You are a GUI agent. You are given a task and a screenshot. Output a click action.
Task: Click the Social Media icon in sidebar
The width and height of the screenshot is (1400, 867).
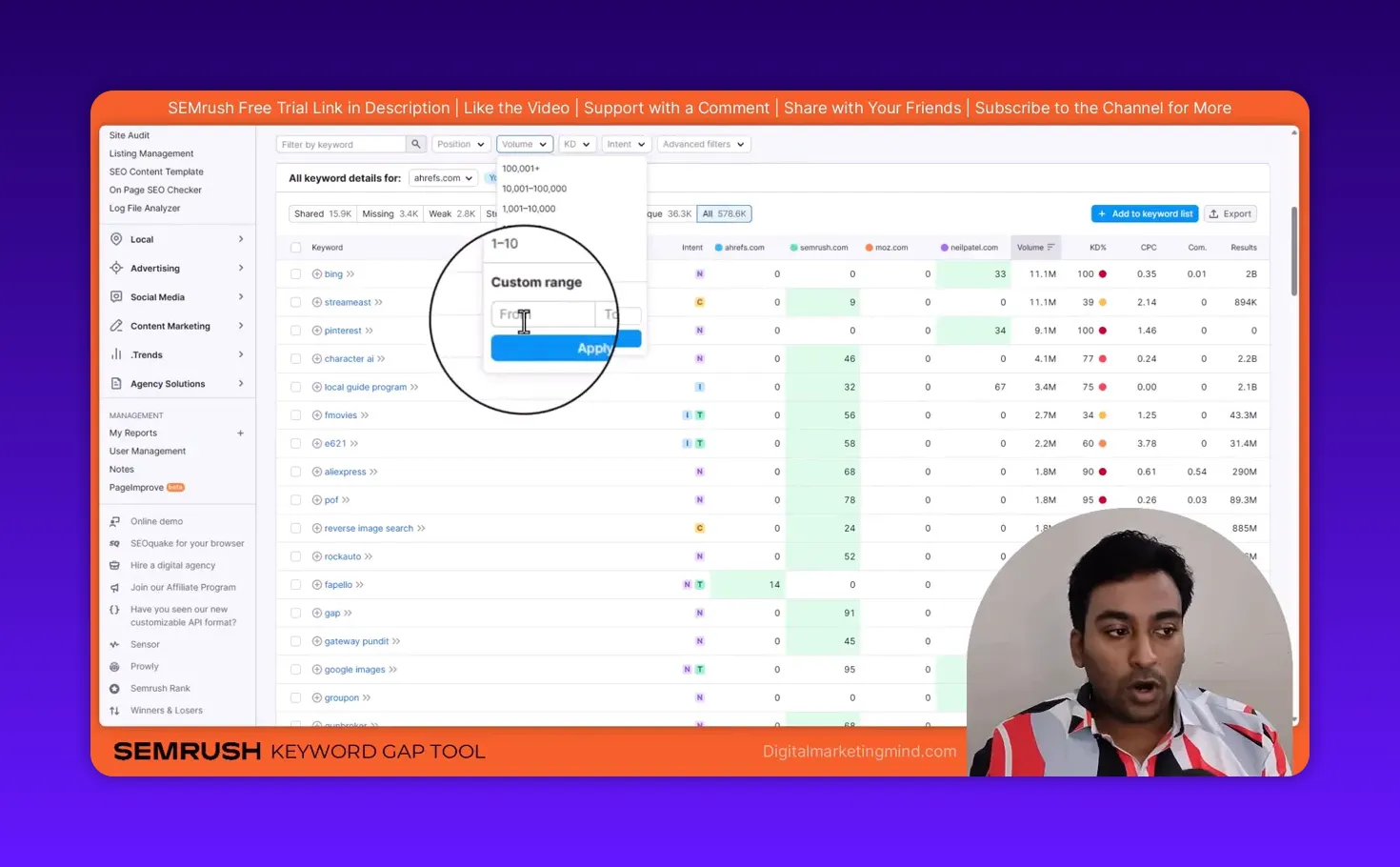coord(117,296)
